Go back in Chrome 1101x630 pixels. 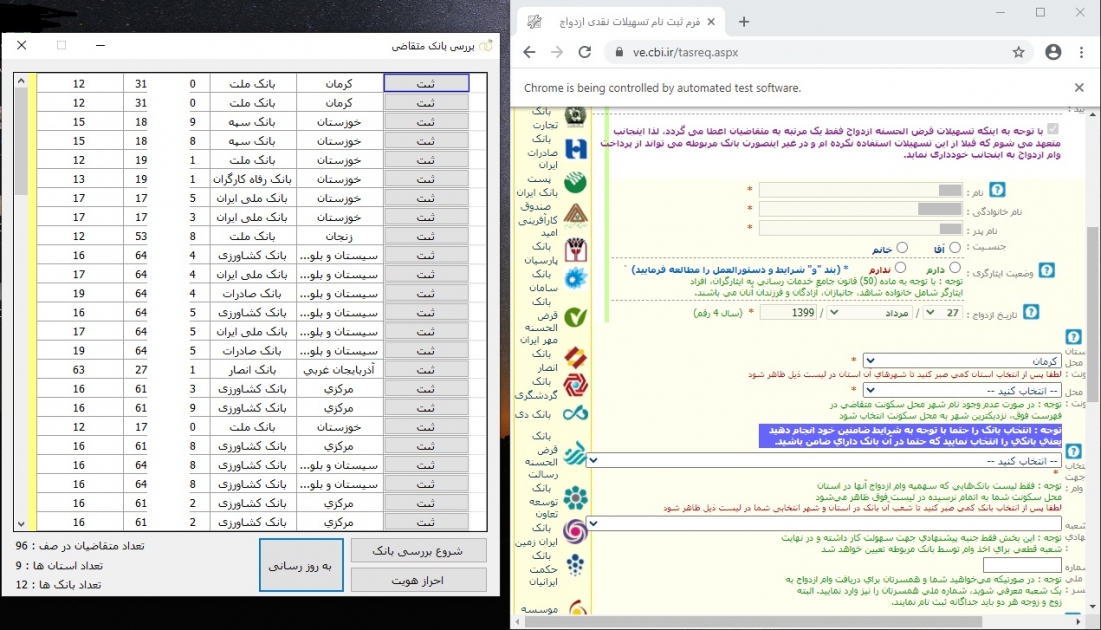(529, 52)
